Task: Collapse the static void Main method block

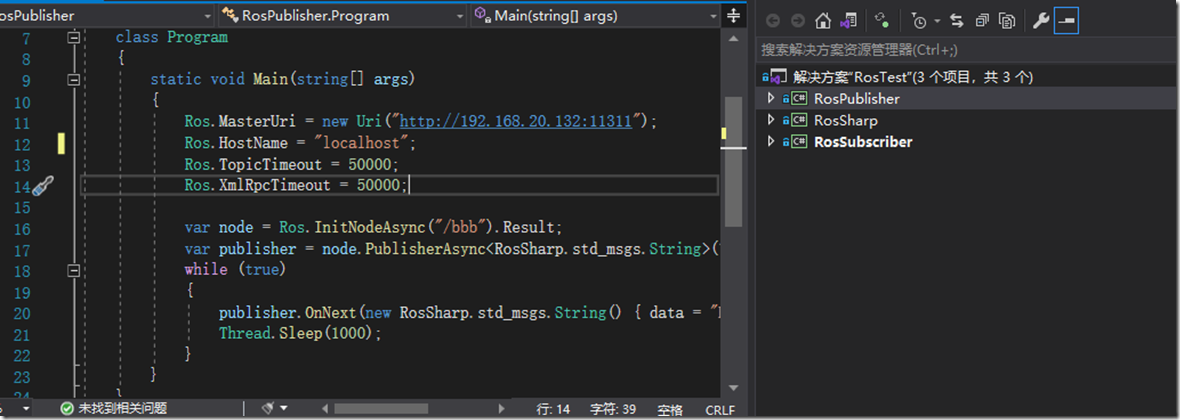Action: pyautogui.click(x=73, y=79)
